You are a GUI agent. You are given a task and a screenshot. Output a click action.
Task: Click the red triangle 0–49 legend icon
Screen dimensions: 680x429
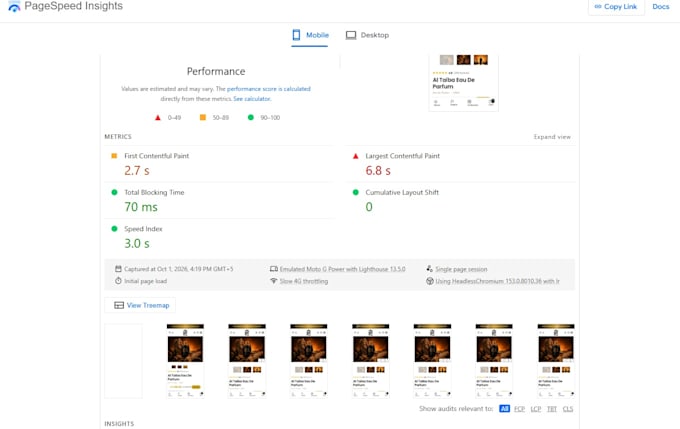tap(158, 118)
